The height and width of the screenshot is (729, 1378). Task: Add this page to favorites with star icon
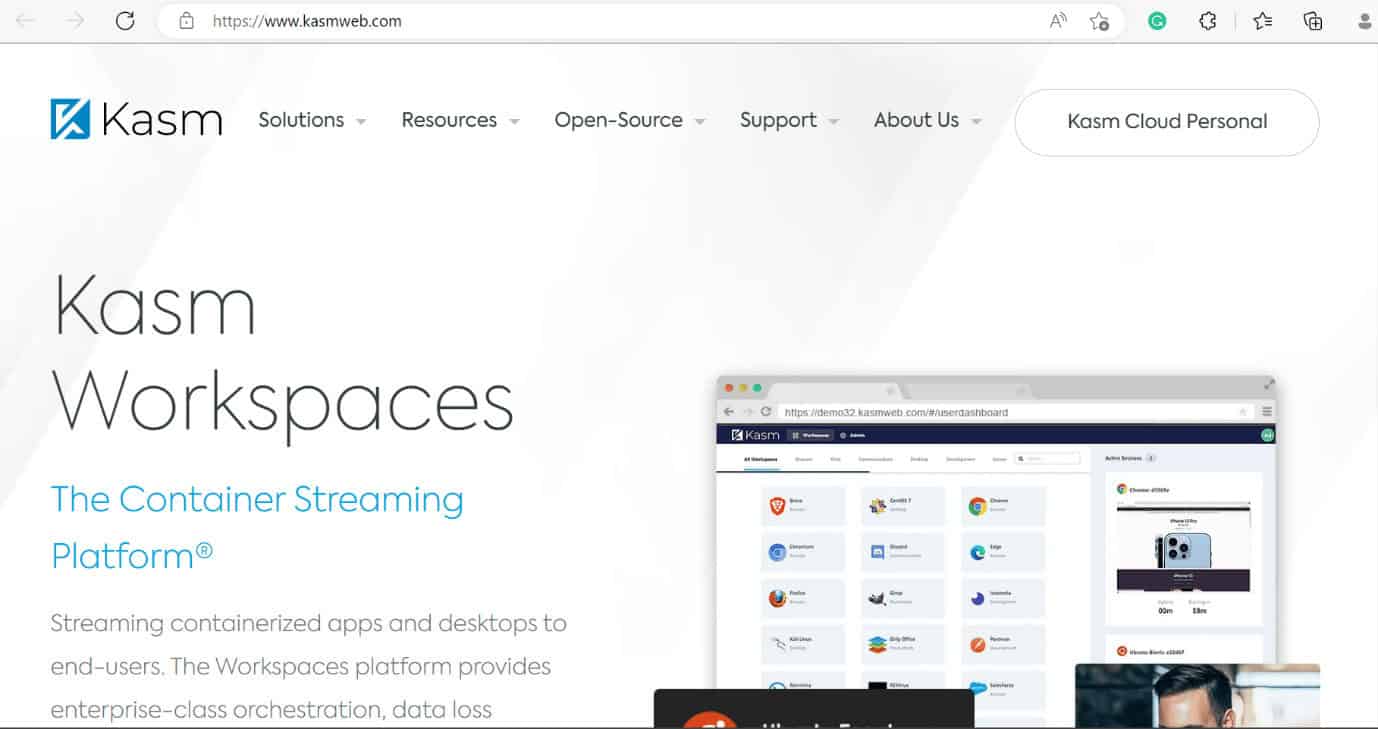pyautogui.click(x=1099, y=21)
